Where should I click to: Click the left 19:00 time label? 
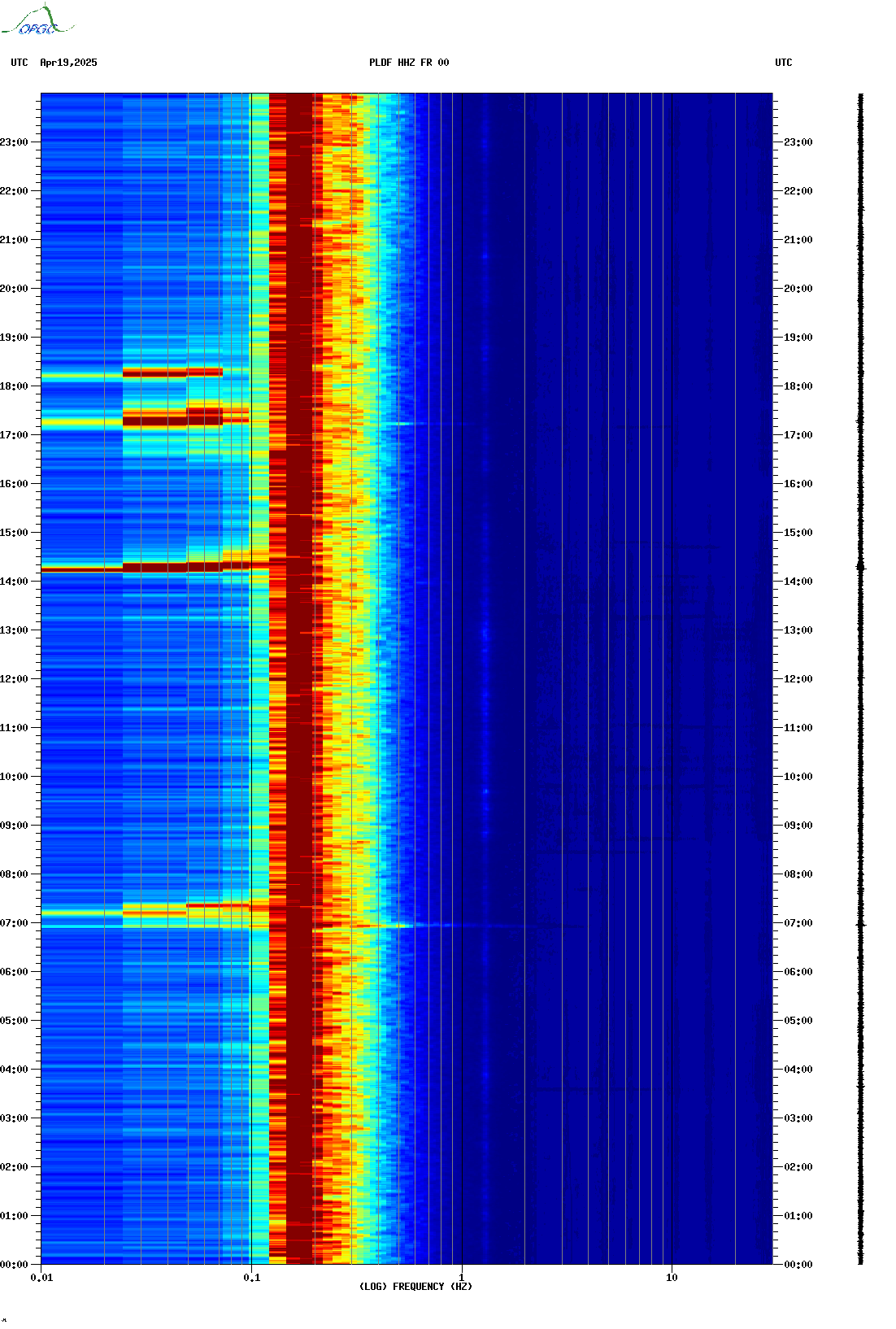(14, 338)
